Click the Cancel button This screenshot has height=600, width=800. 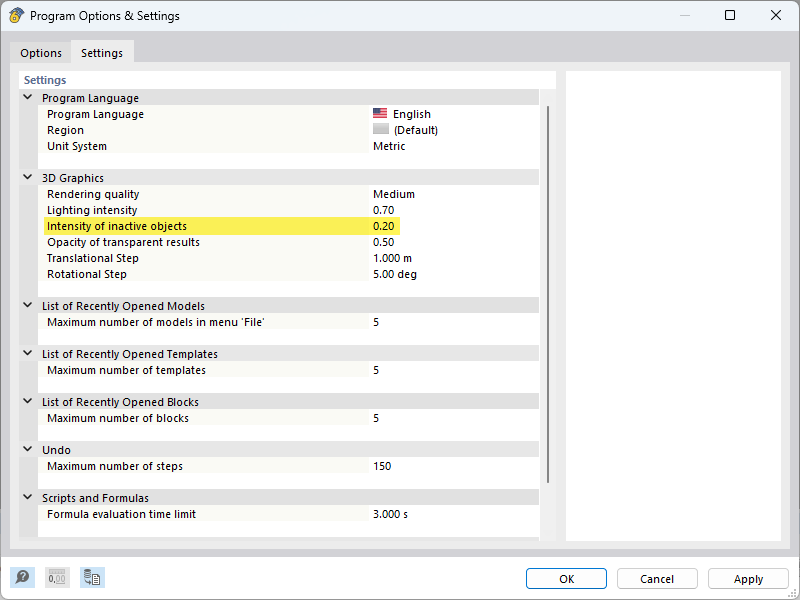tap(657, 579)
